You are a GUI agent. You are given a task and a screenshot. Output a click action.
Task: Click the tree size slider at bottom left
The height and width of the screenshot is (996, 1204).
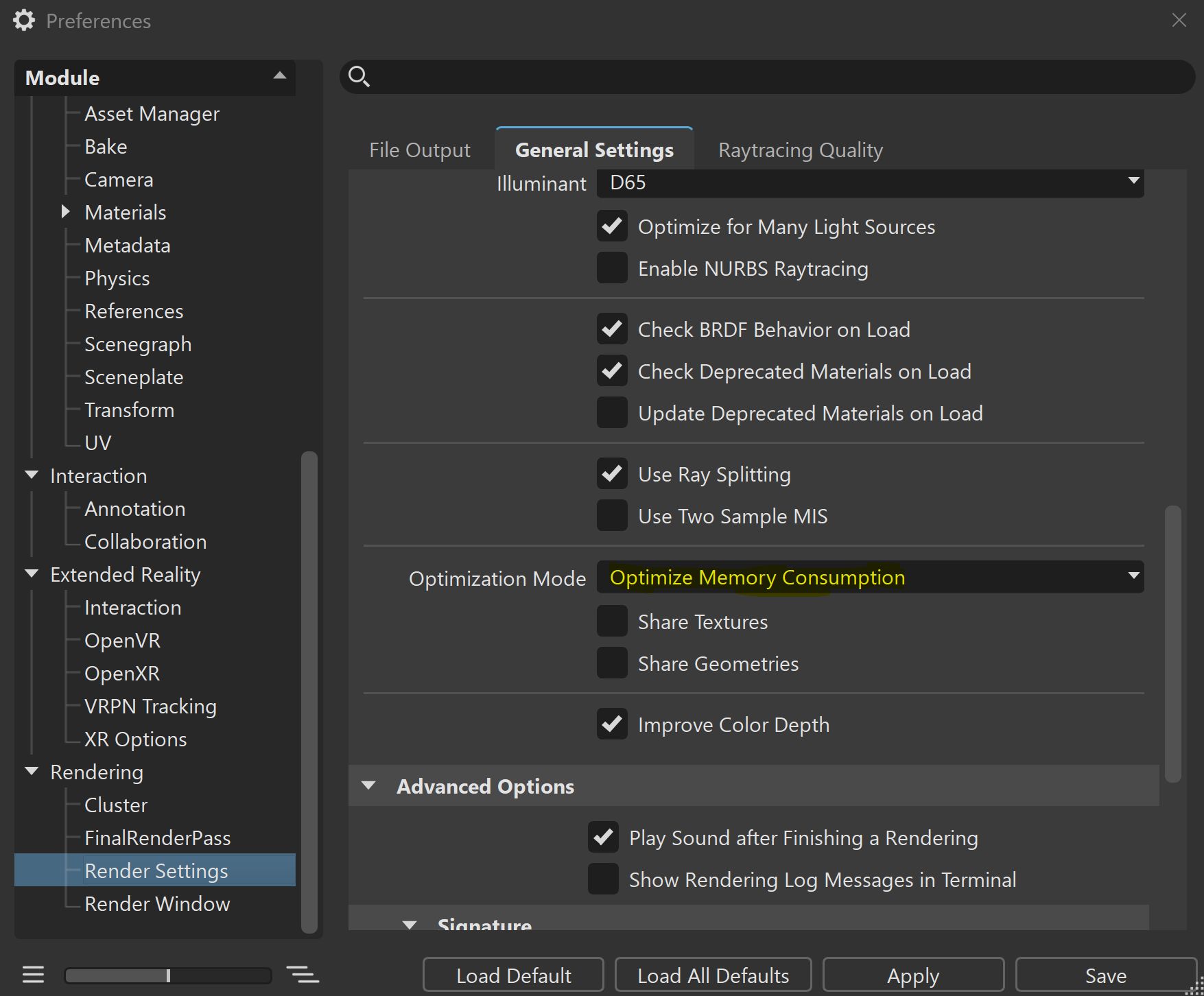(x=168, y=975)
